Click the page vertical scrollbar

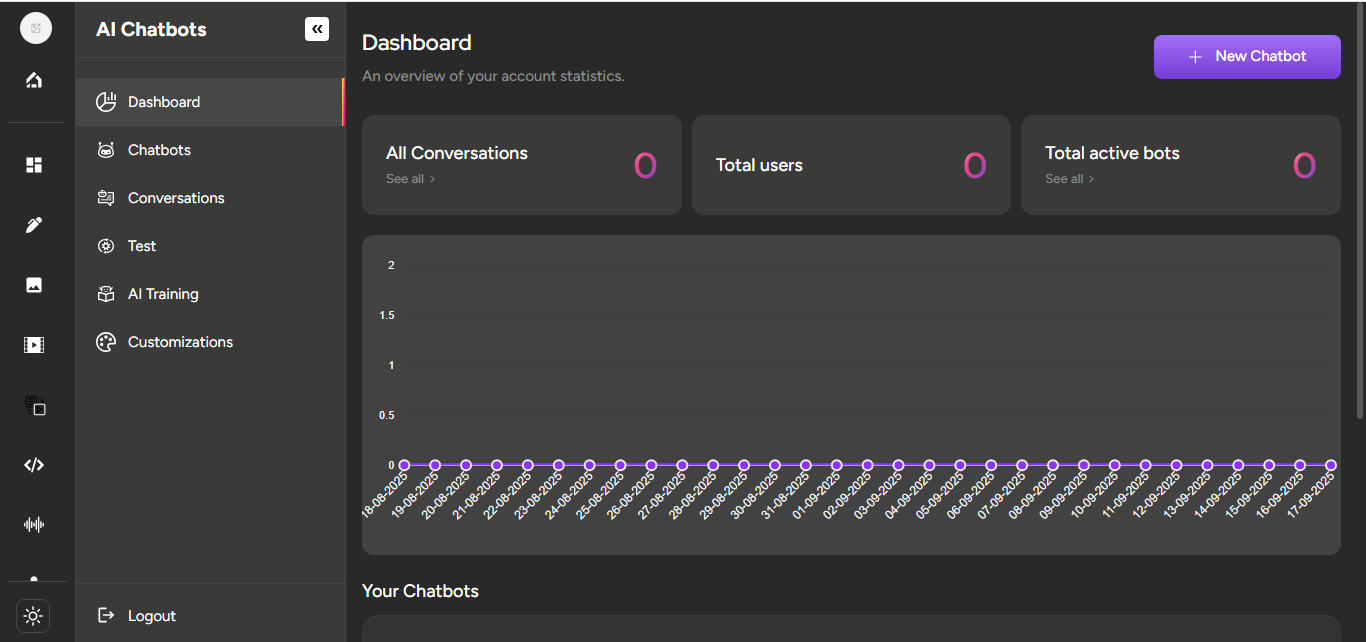click(1360, 210)
